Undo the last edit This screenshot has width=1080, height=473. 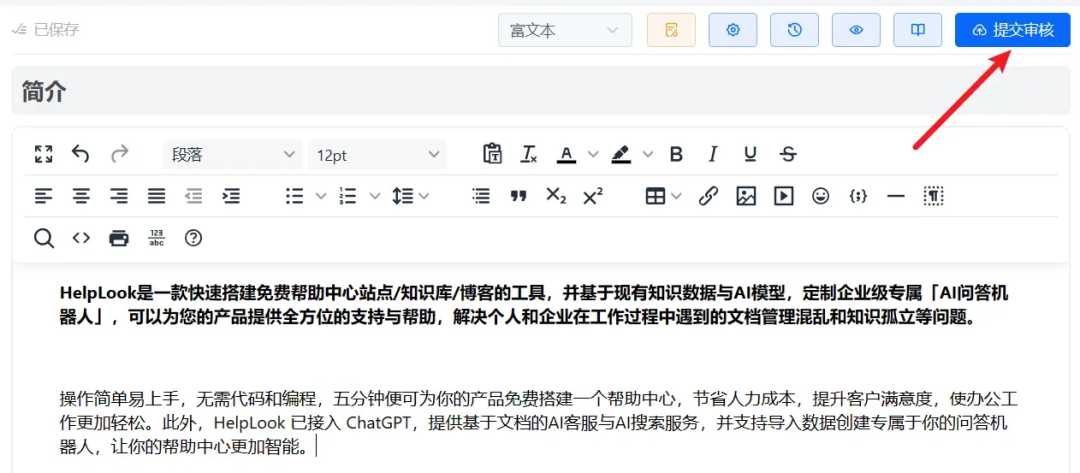click(81, 154)
